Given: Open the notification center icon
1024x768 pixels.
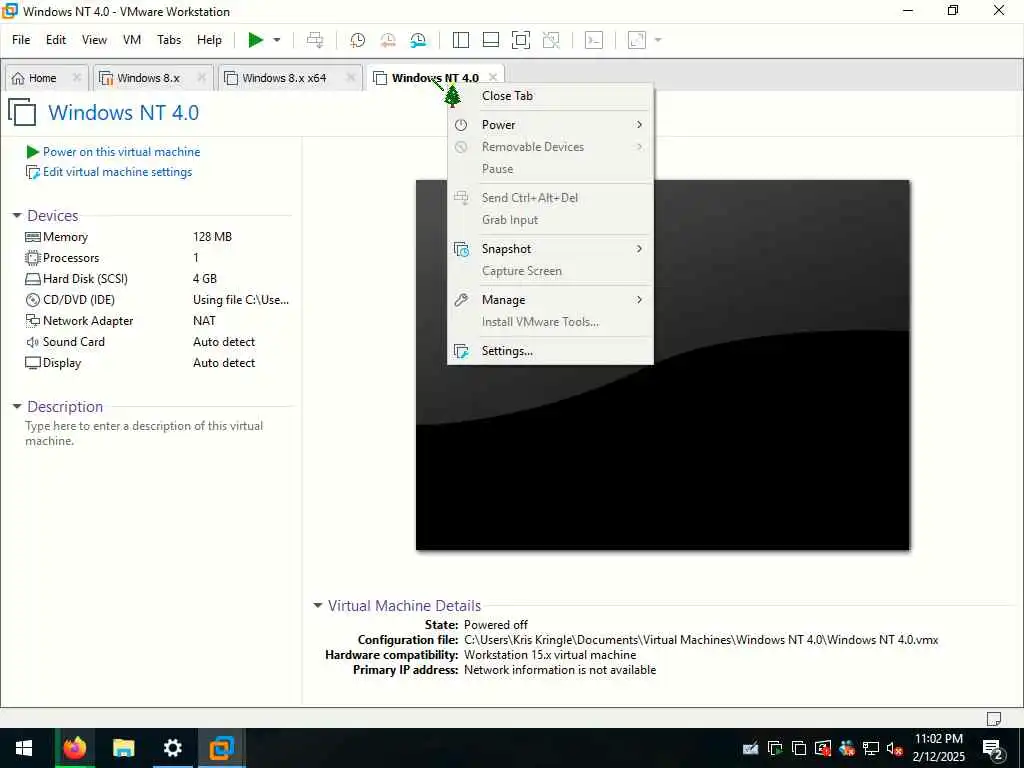Looking at the screenshot, I should tap(993, 748).
